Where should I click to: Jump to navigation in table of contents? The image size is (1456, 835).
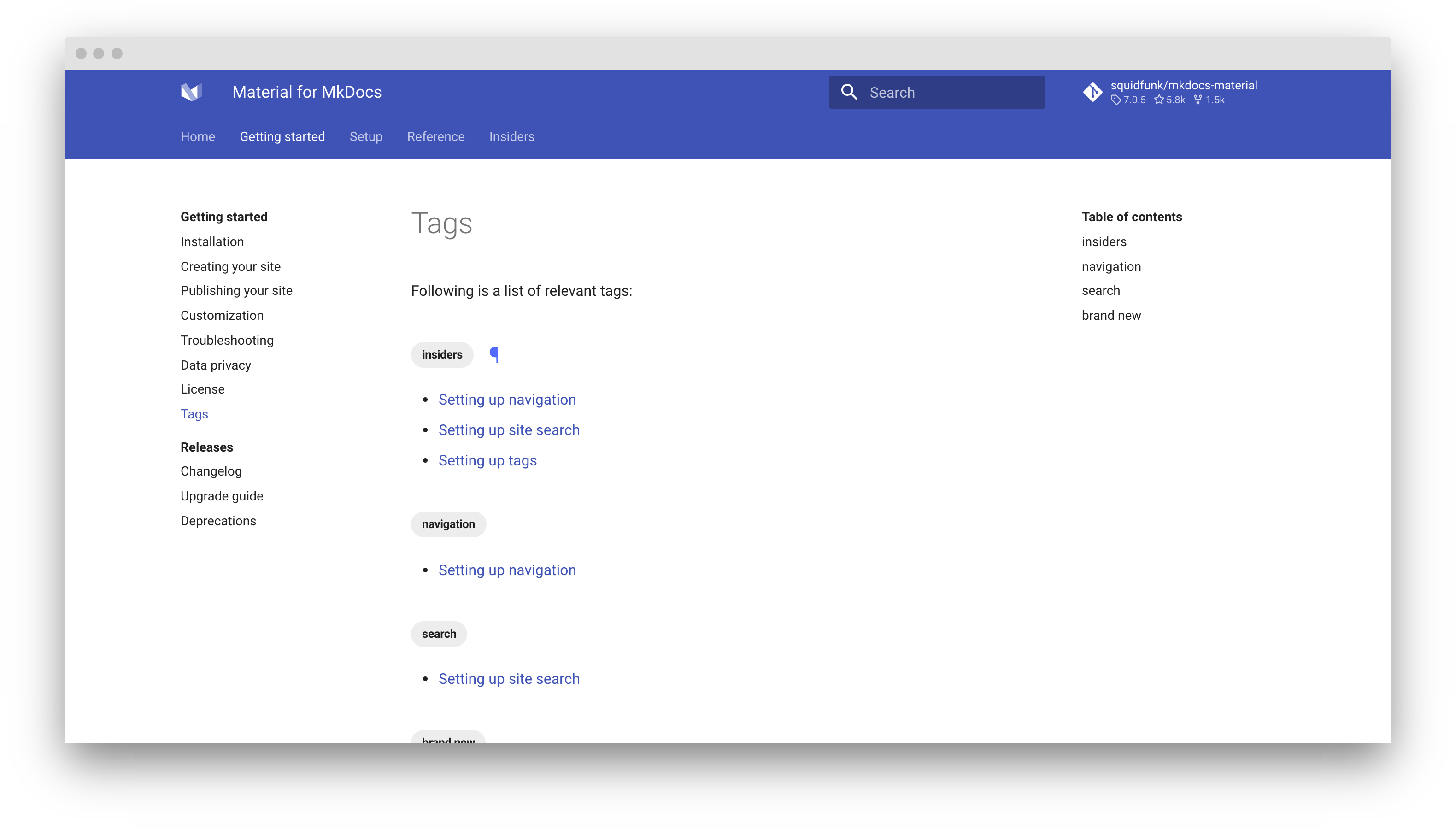[1111, 267]
